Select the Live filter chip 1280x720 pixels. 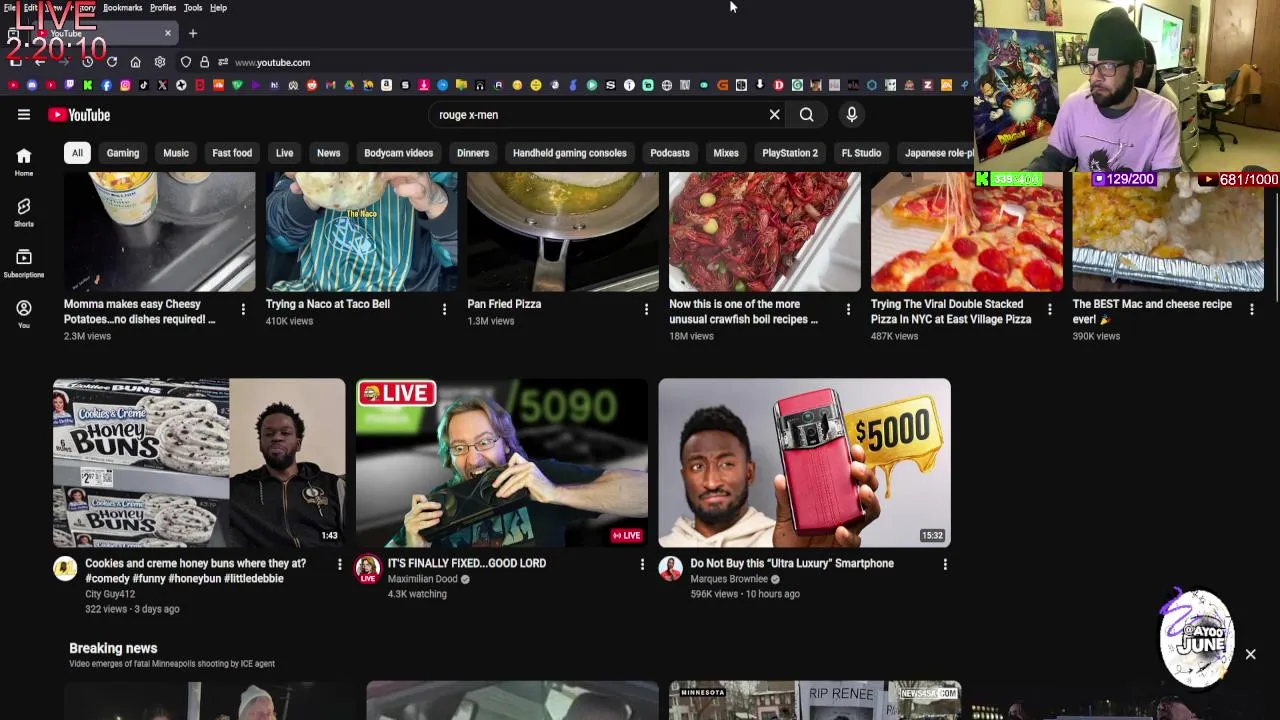(284, 153)
